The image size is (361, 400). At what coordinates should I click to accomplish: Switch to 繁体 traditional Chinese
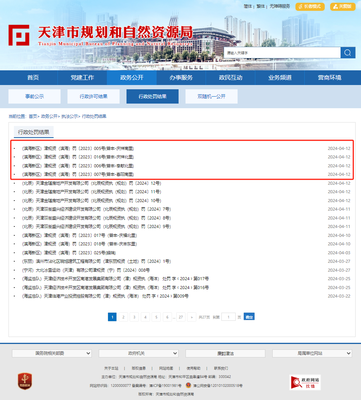260,6
